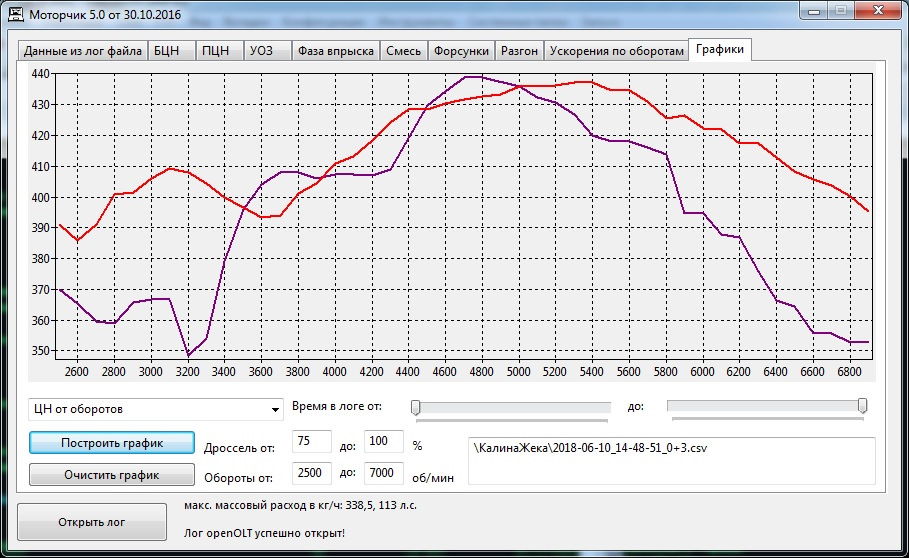Screen dimensions: 909x558
Task: Click the Дроссель до field with 100
Action: [x=383, y=442]
